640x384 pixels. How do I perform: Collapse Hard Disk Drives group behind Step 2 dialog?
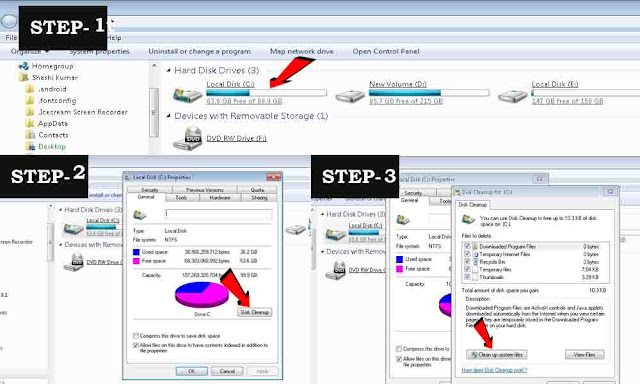point(60,210)
